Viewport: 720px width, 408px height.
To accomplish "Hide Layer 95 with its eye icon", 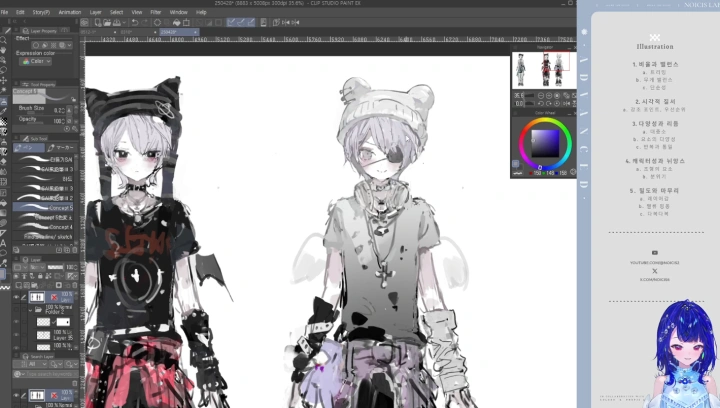I will [x=17, y=335].
